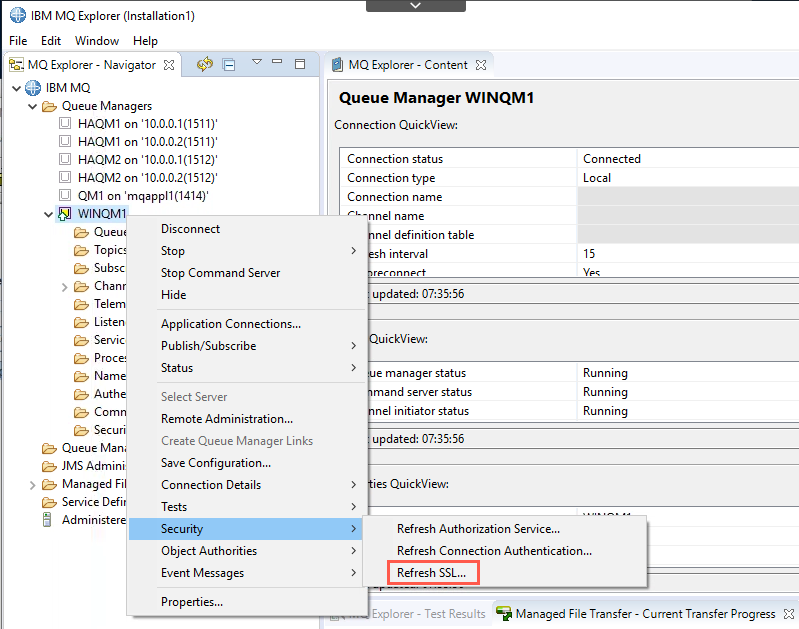The width and height of the screenshot is (799, 629).
Task: Select JMS Administered Objects tree item
Action: point(94,466)
